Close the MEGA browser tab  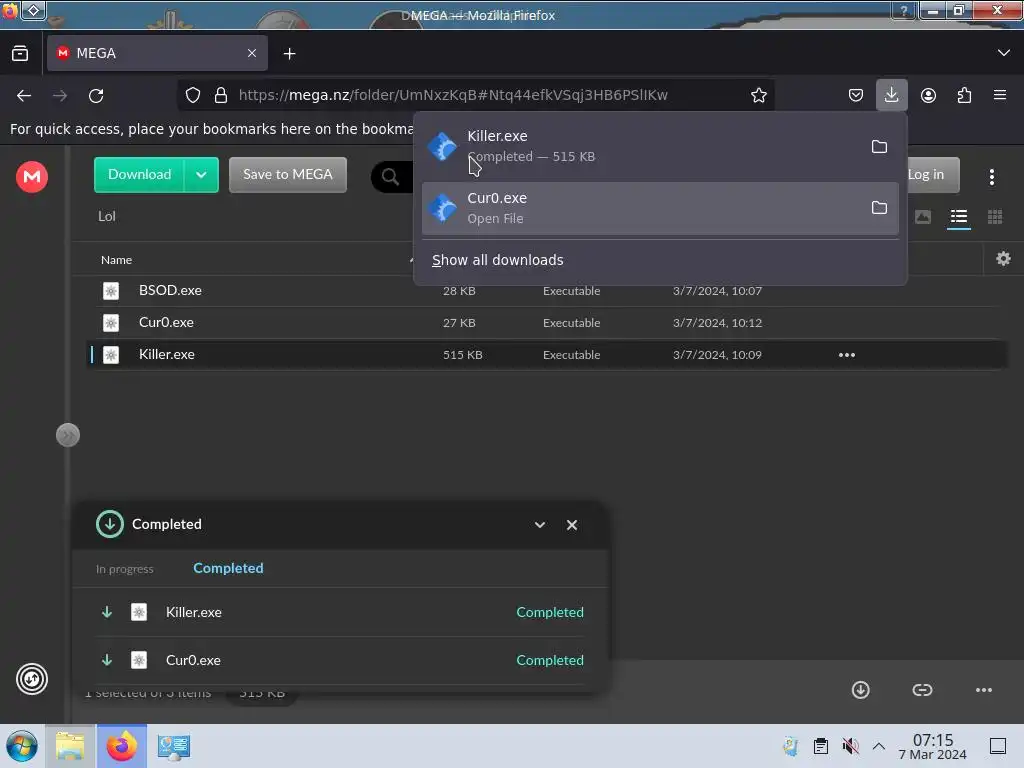(x=251, y=53)
